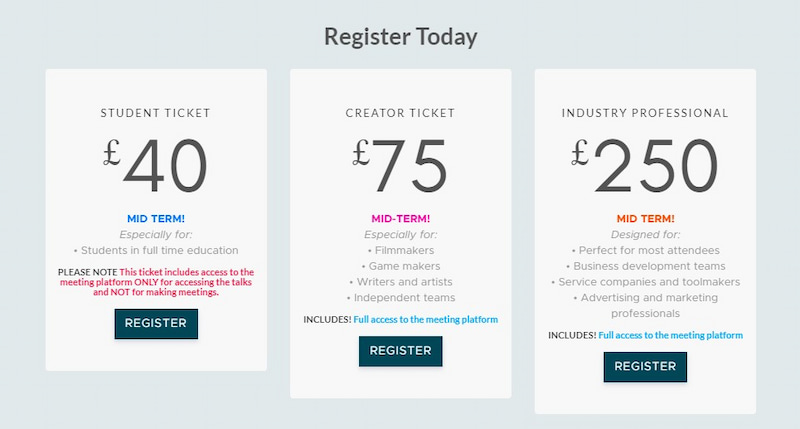This screenshot has height=429, width=800.
Task: Click blue MID TERM! label on student card
Action: point(156,218)
